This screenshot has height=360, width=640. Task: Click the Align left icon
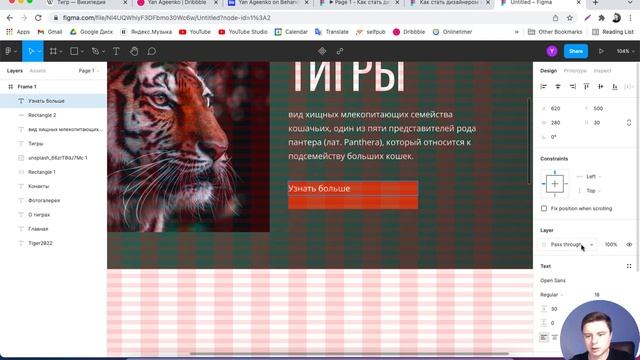[543, 87]
